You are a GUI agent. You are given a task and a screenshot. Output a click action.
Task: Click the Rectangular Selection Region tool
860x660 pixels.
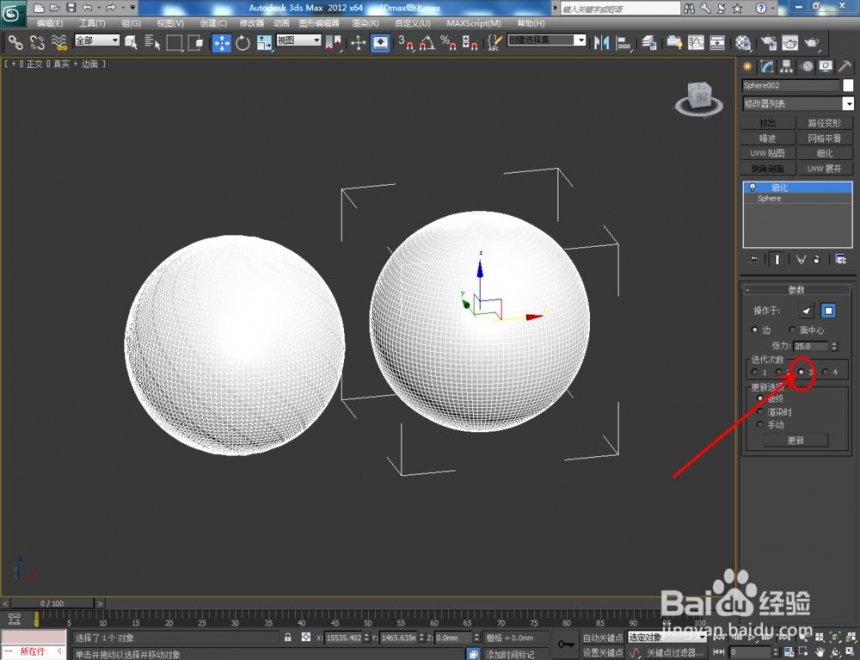tap(174, 42)
